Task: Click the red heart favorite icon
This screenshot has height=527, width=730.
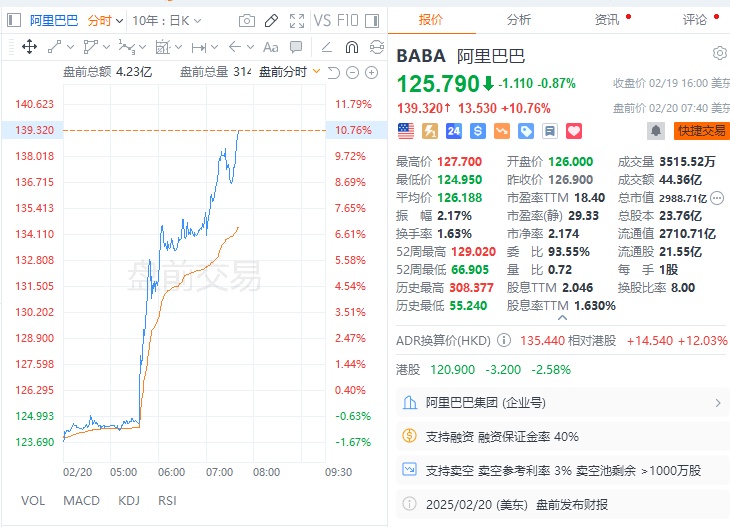Action: pos(574,130)
